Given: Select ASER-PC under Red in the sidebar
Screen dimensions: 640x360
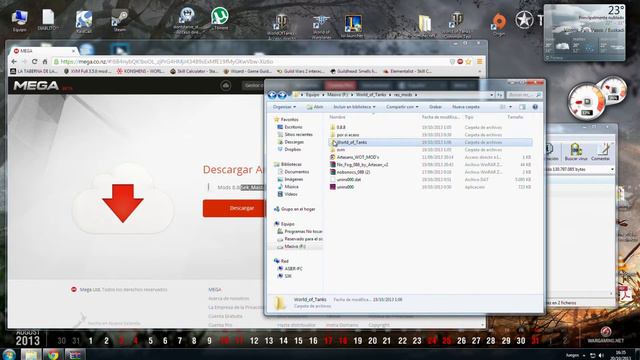Looking at the screenshot, I should [290, 269].
